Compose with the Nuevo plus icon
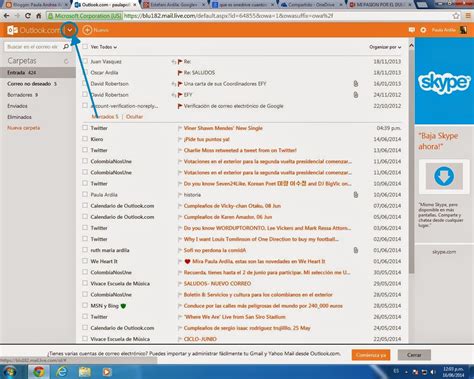Screen dimensions: 474x379 [x=87, y=30]
